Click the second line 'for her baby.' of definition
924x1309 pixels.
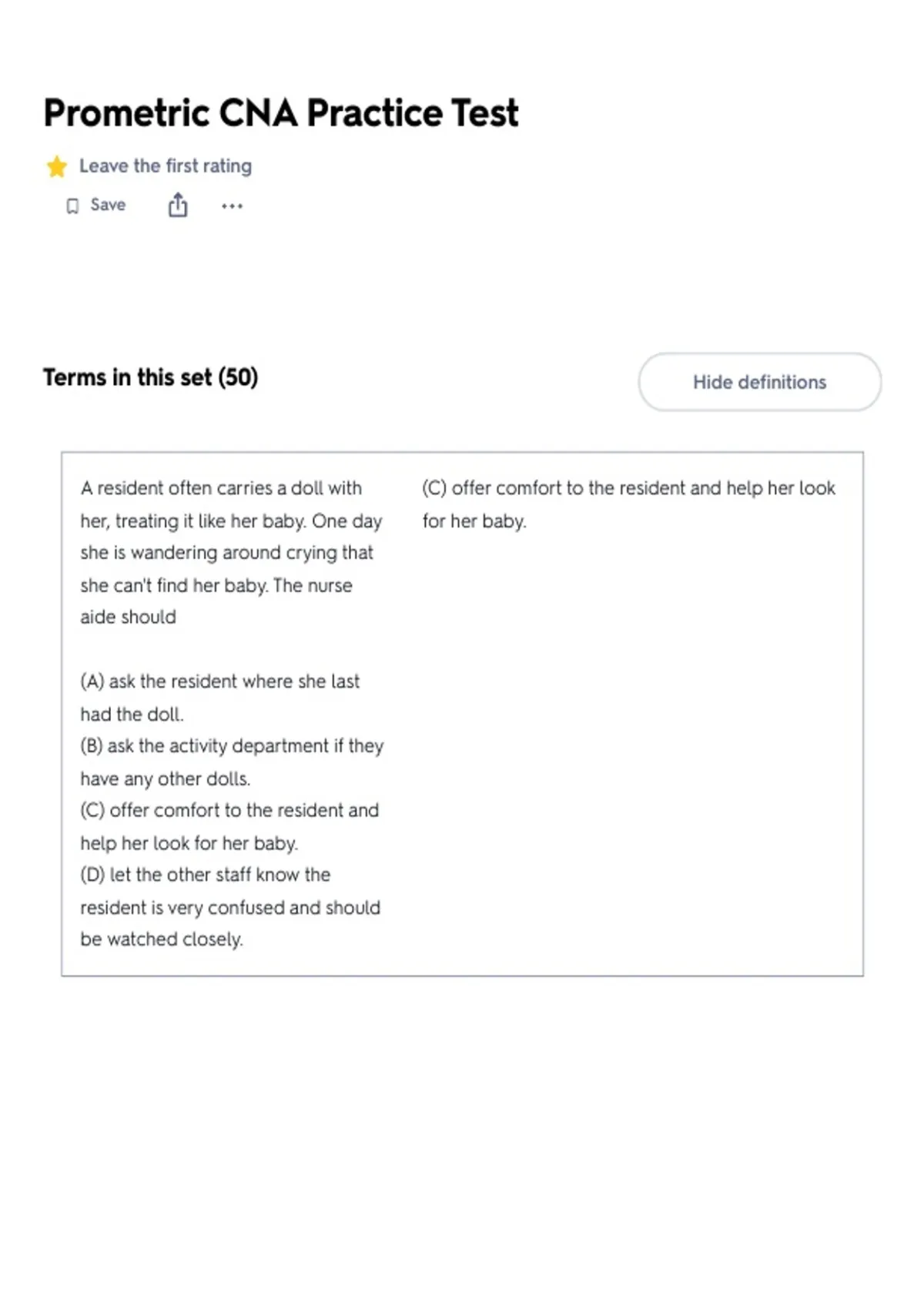(x=474, y=521)
